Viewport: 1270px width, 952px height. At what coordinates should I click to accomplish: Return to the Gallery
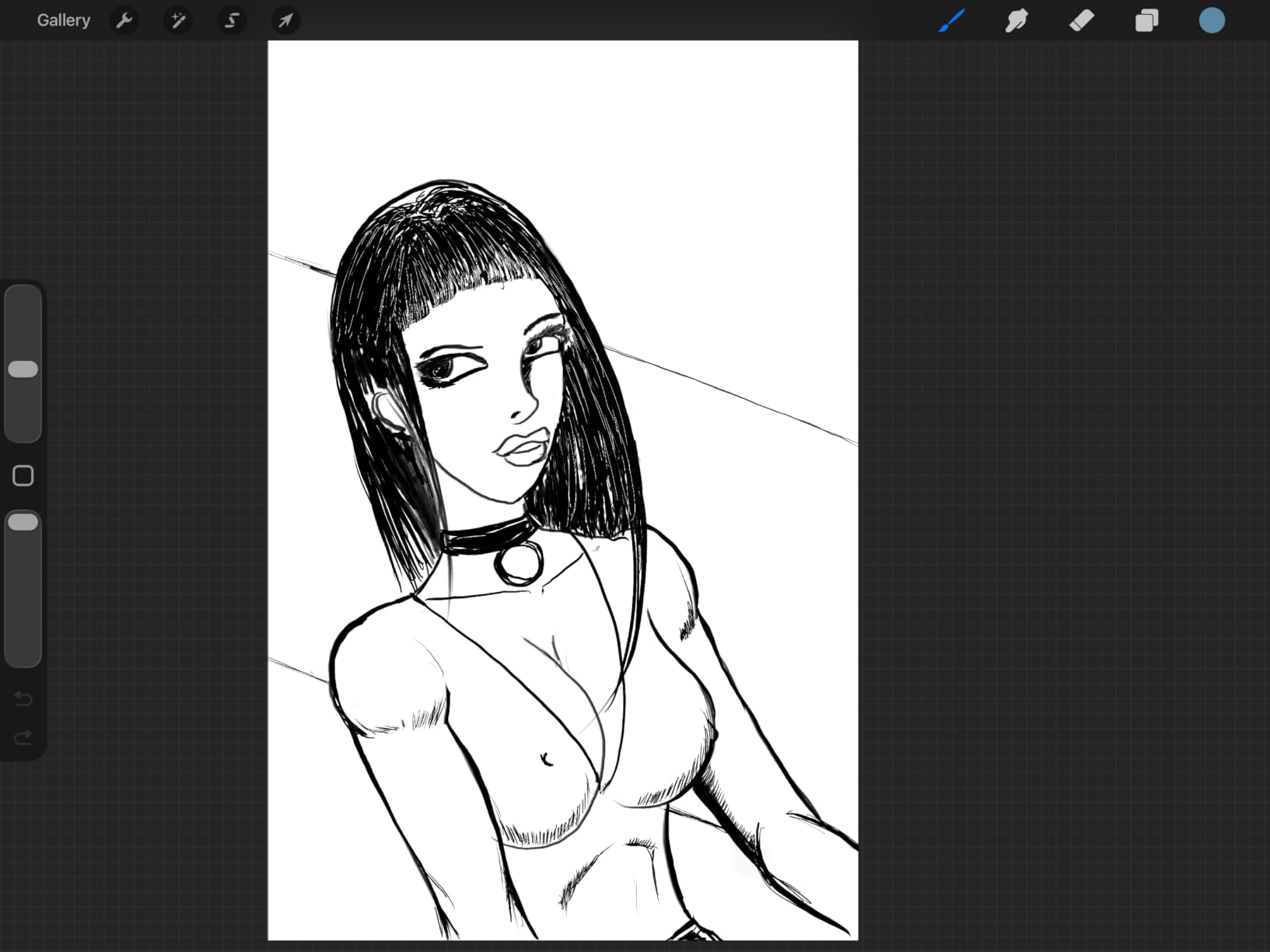(64, 20)
